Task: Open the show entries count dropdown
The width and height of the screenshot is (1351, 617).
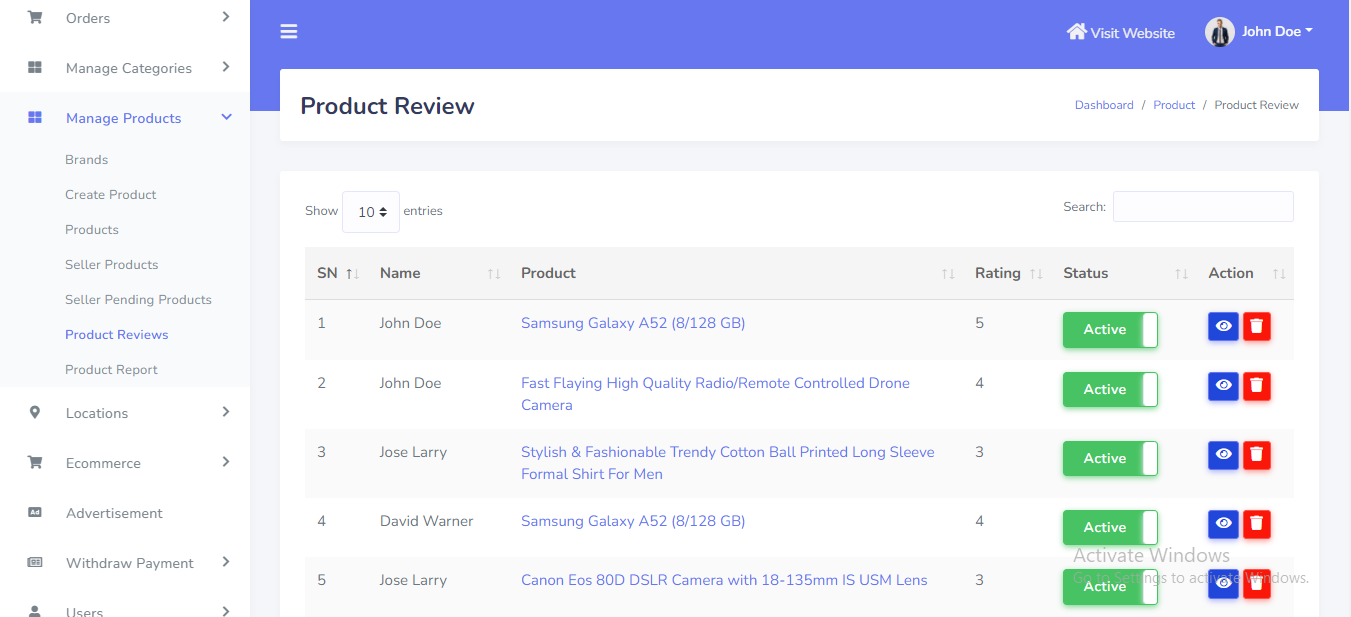Action: point(371,212)
